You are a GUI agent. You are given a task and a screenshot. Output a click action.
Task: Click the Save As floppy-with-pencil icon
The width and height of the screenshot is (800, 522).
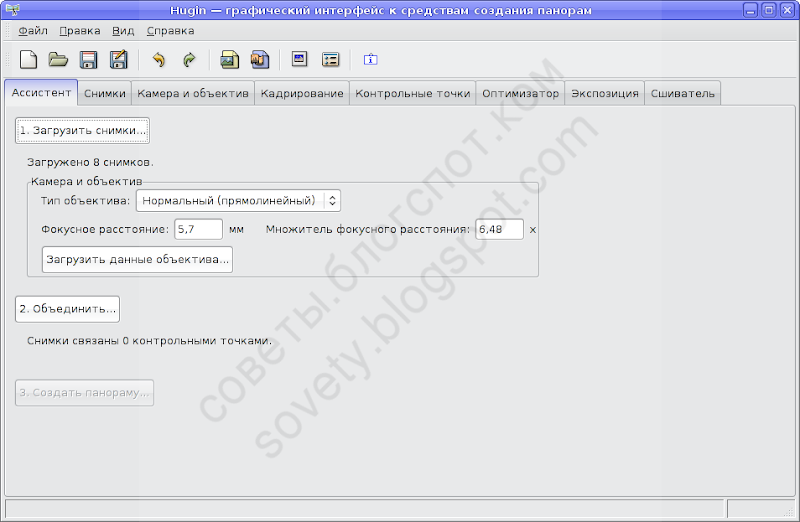(118, 60)
